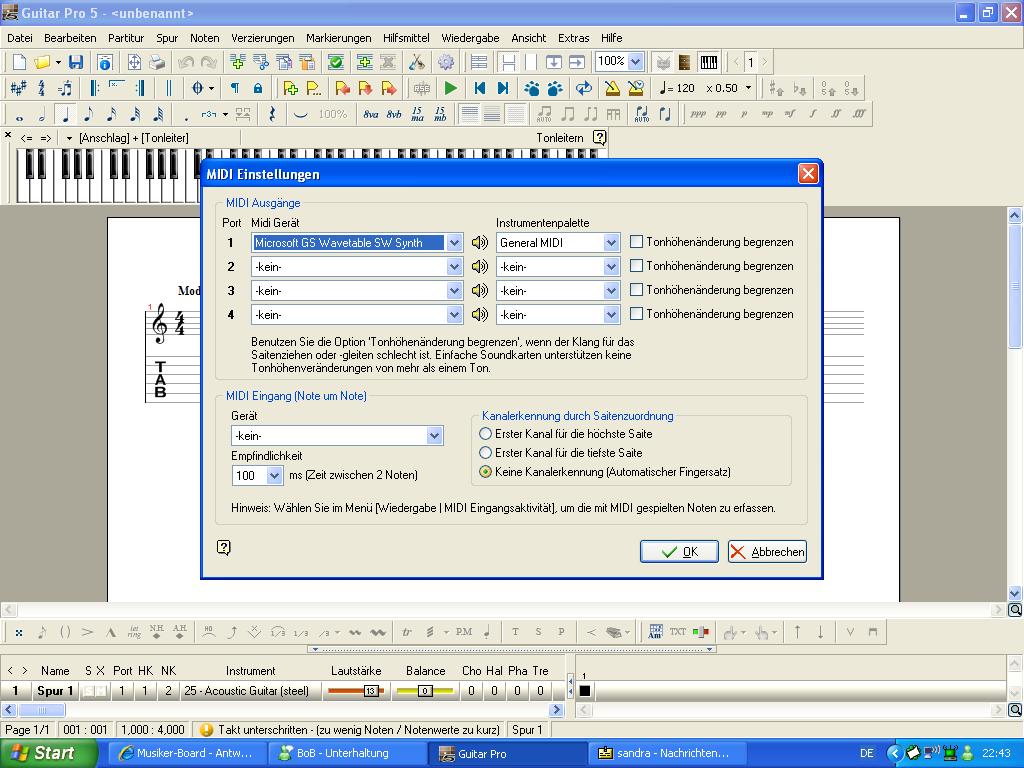
Task: Open the port 1 Midi Gerät dropdown
Action: click(x=454, y=243)
